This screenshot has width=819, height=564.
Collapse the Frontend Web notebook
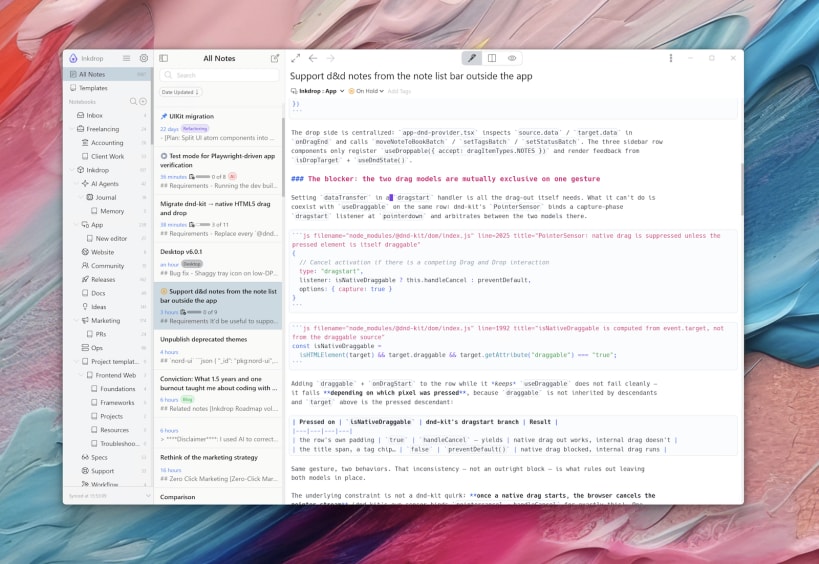(x=82, y=375)
